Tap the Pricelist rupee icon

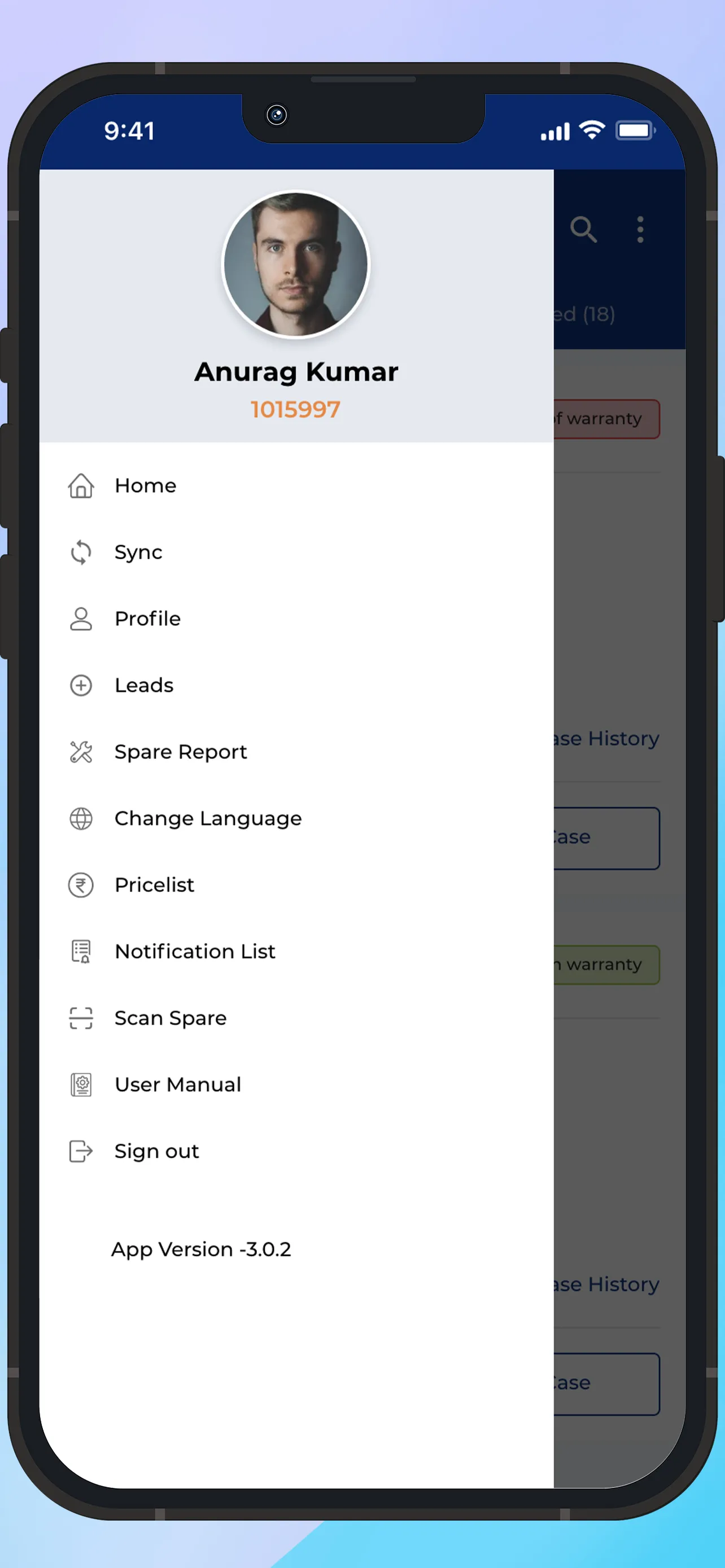(81, 884)
